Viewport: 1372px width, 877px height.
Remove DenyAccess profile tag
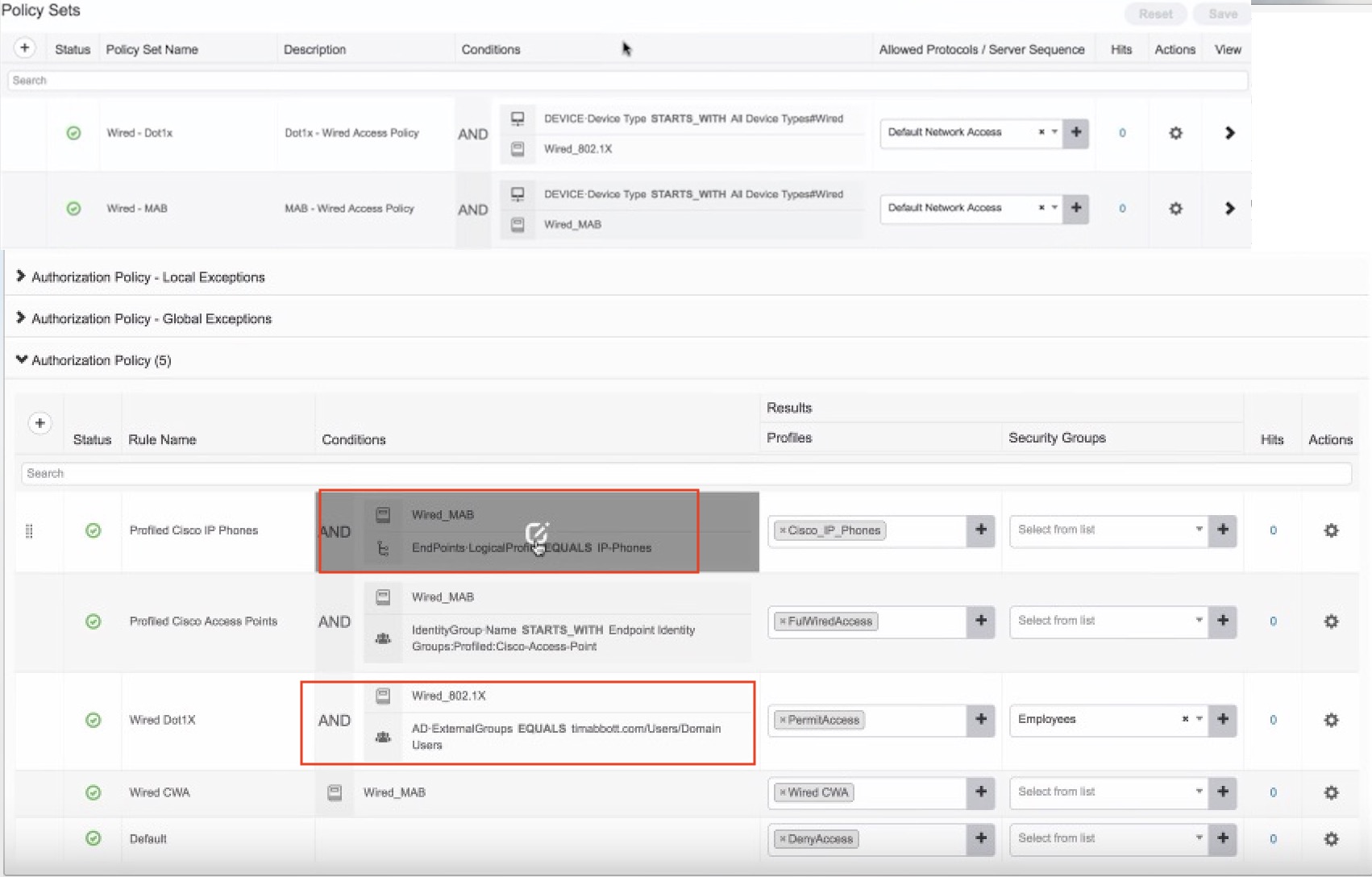coord(782,839)
